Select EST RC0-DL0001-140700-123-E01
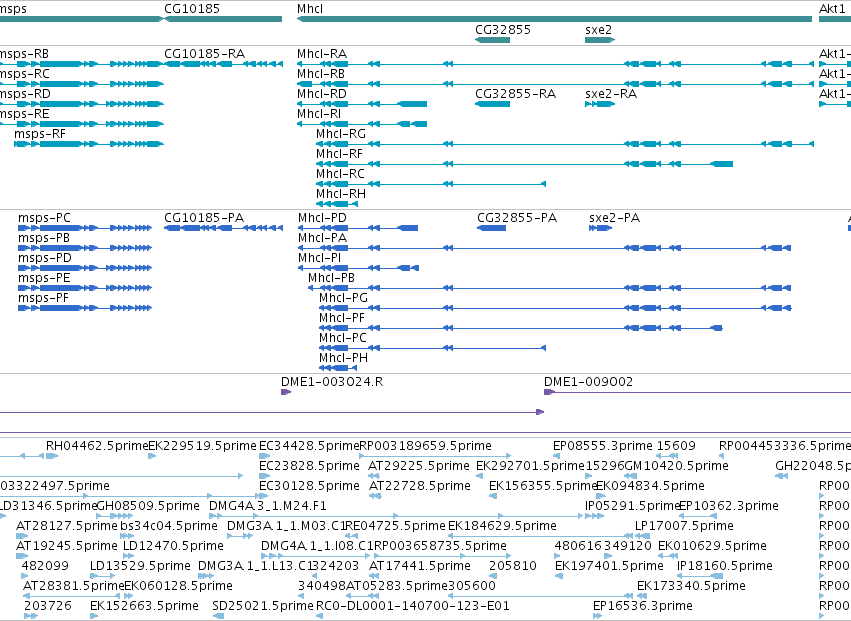The width and height of the screenshot is (851, 621). tap(412, 606)
